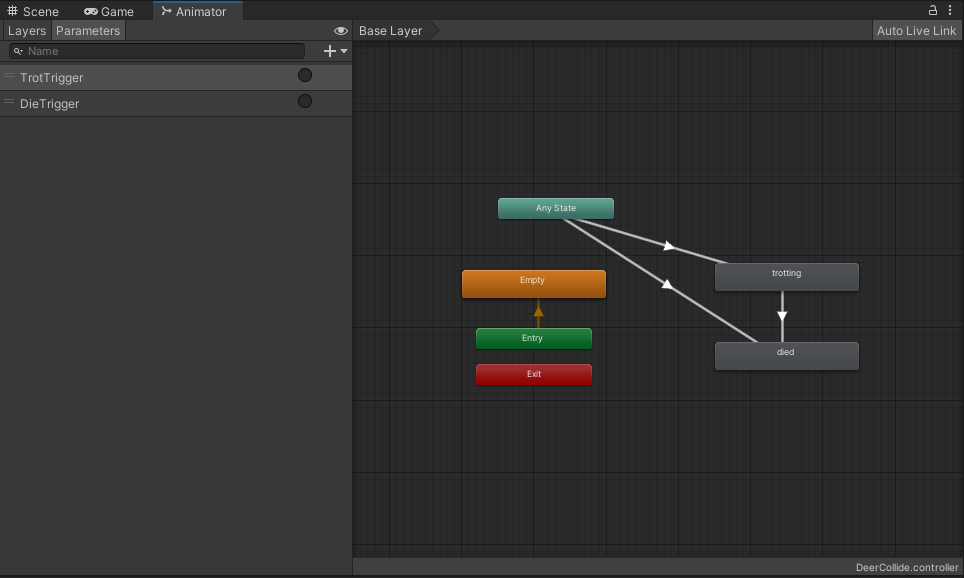Select the Any State to died transition arrow
Viewport: 964px width, 578px height.
pos(667,285)
